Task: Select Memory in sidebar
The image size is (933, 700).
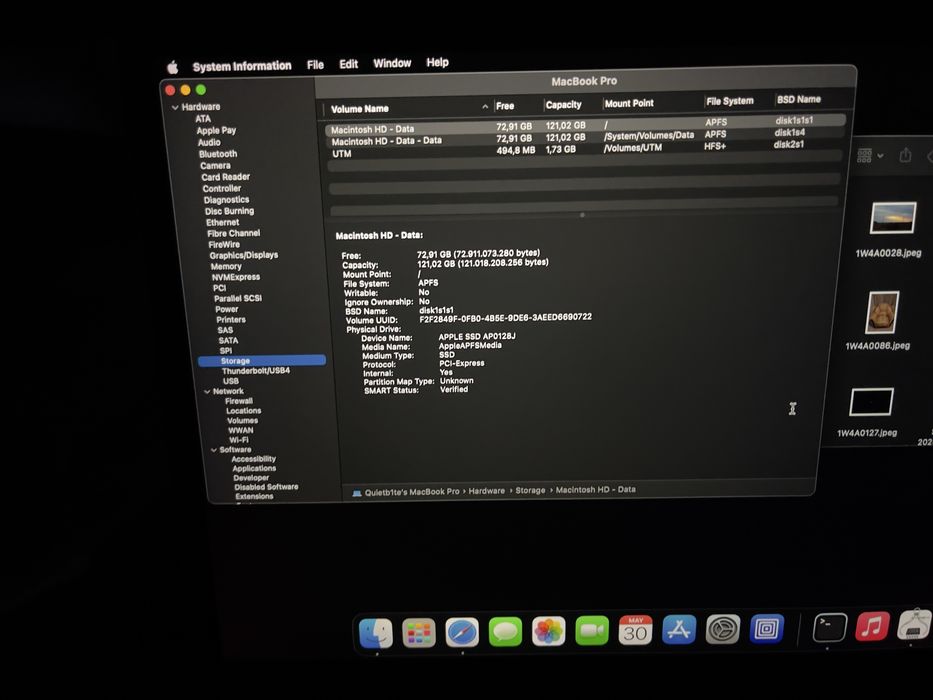Action: (x=226, y=267)
